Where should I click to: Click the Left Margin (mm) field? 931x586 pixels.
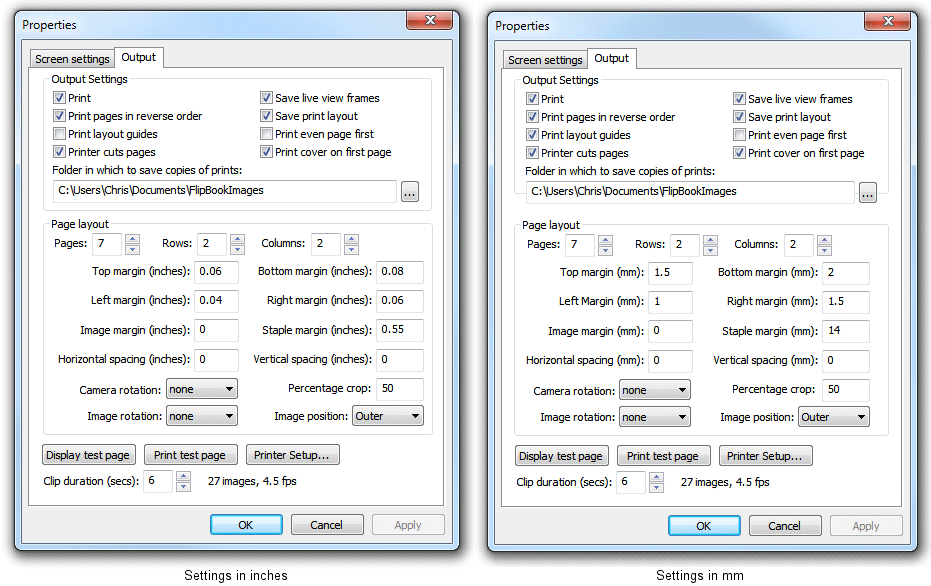[x=670, y=302]
